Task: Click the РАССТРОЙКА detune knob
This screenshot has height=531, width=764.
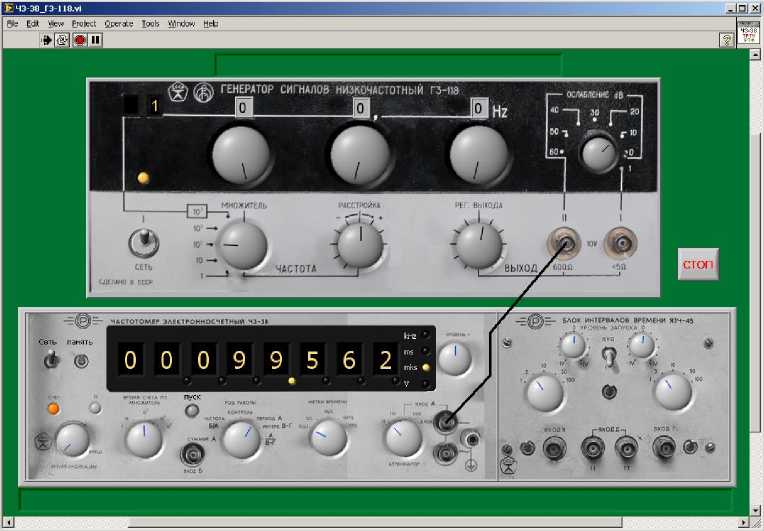Action: pos(360,245)
